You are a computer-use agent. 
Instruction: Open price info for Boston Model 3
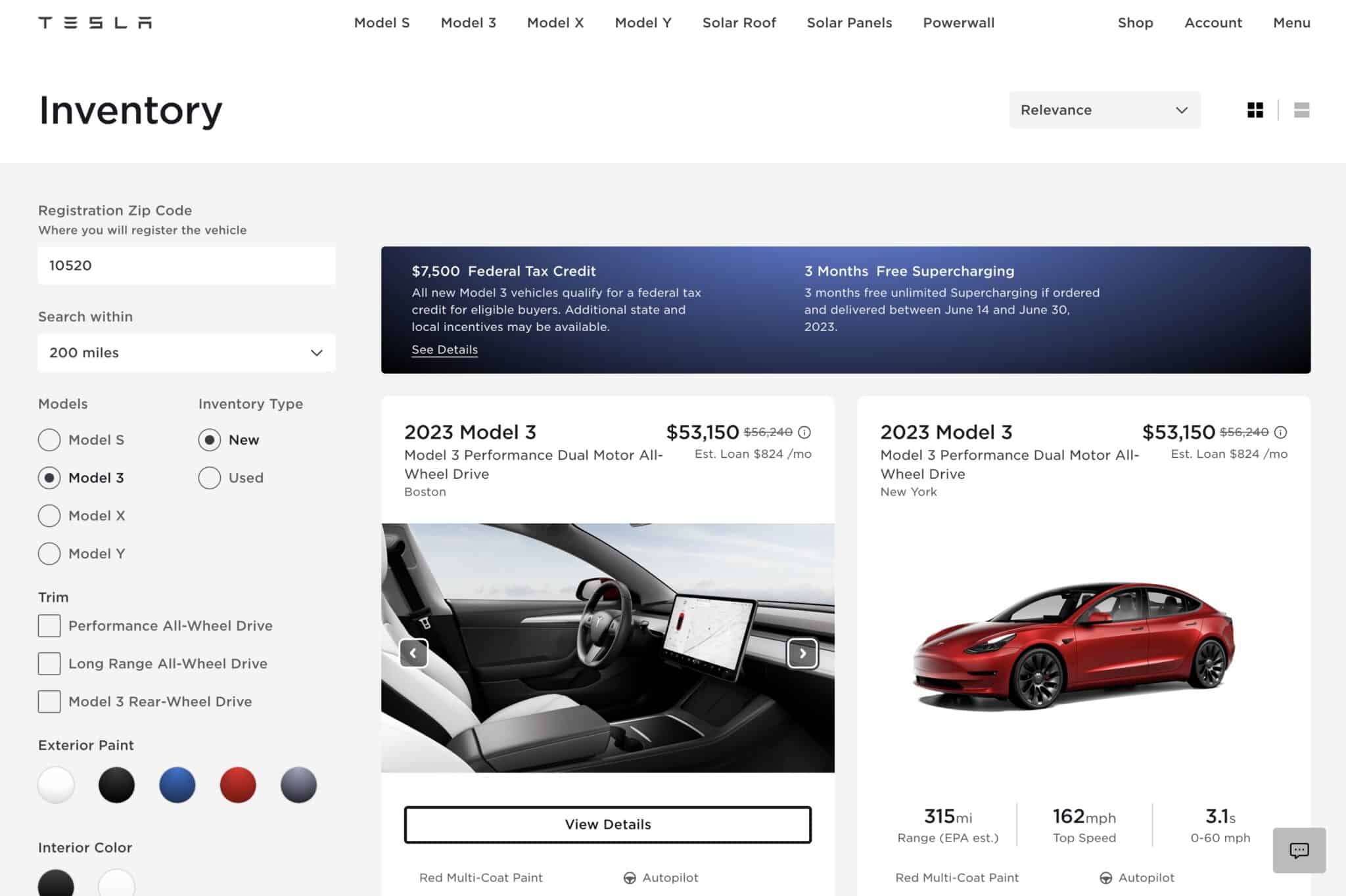pos(804,432)
